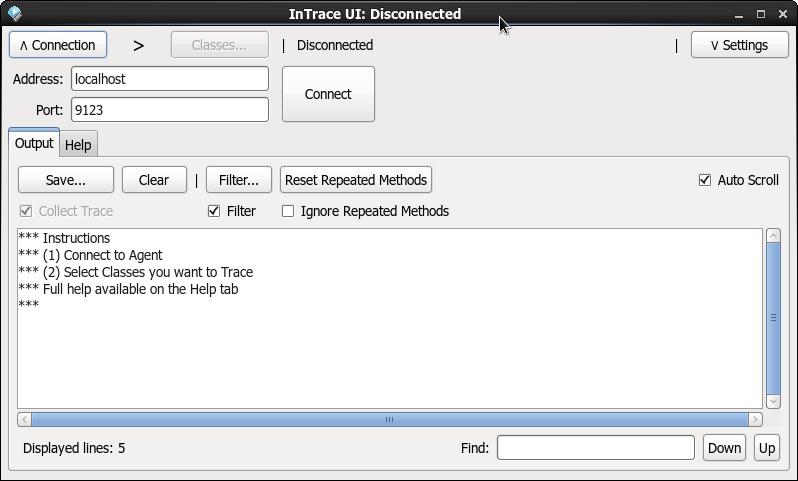
Task: Click the InTrace UI: Disconnected title bar
Action: 375,14
